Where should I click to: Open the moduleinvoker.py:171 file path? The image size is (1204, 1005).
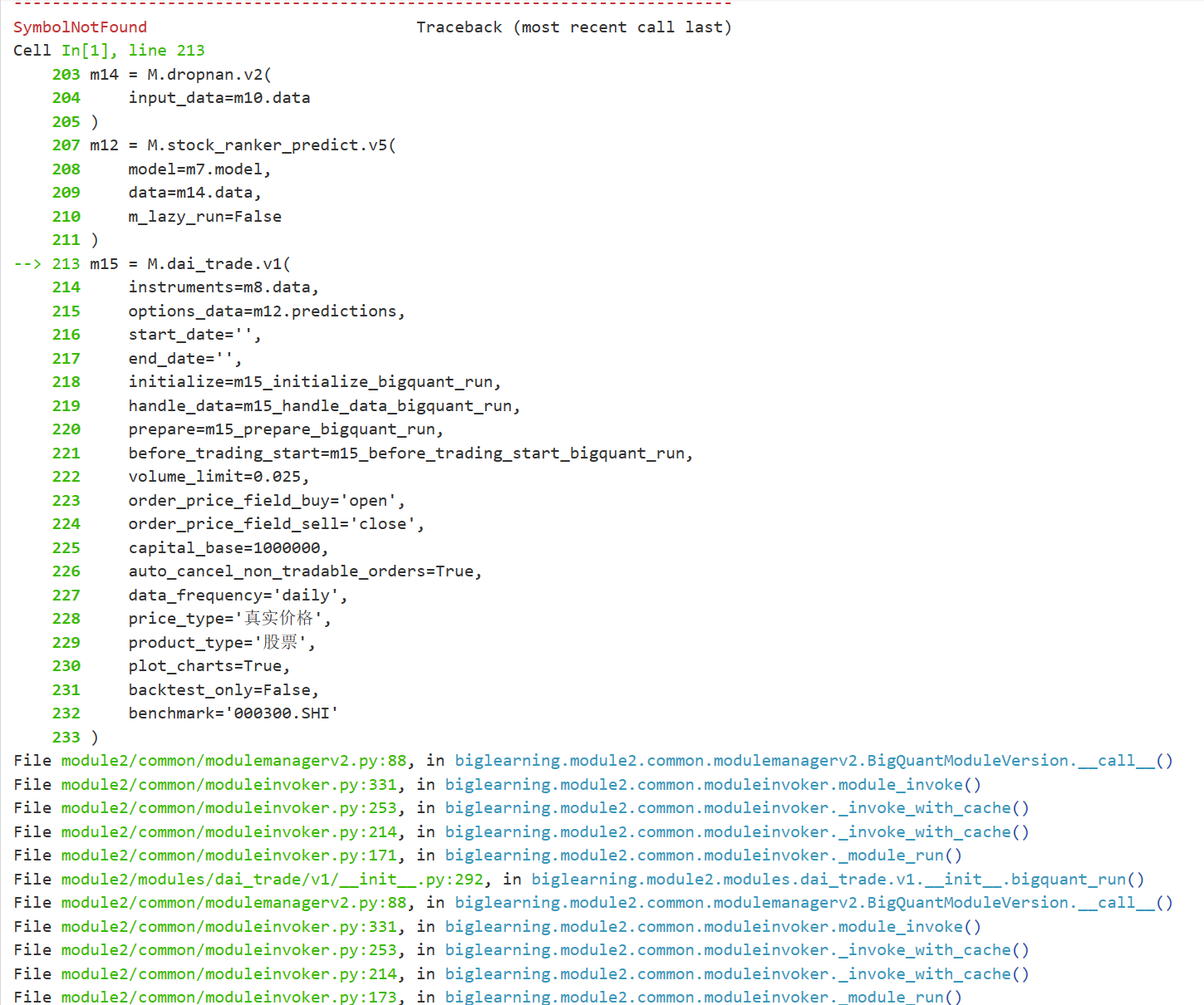click(x=233, y=855)
